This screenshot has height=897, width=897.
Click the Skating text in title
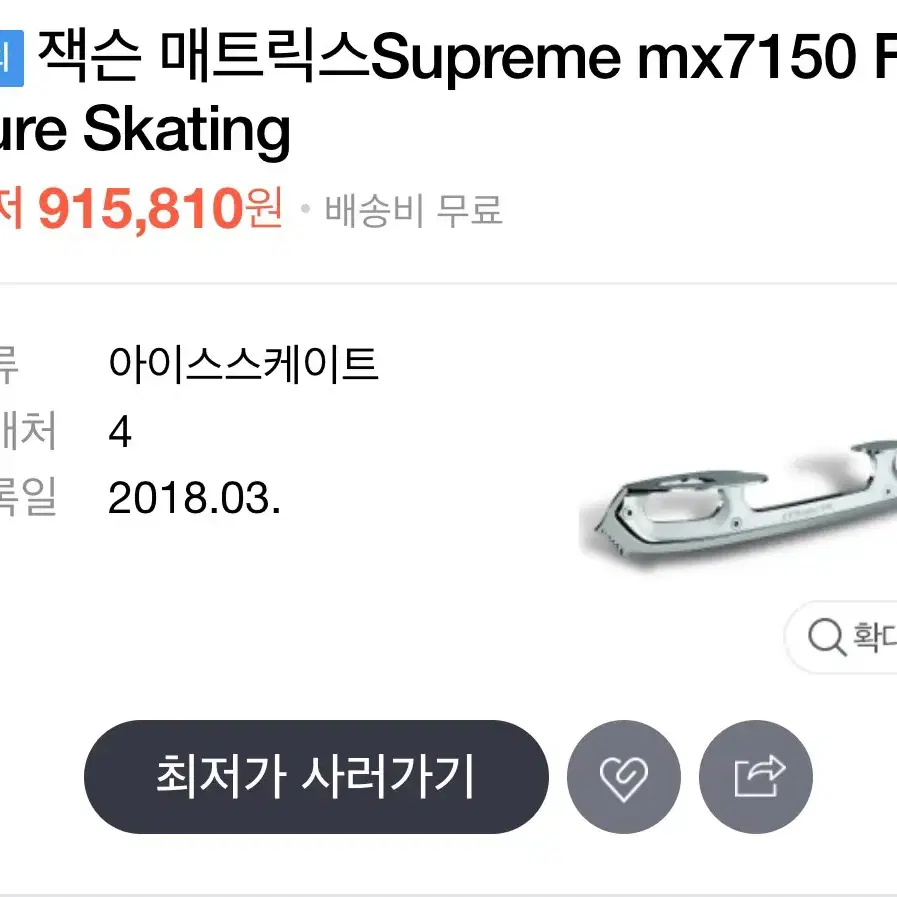187,130
